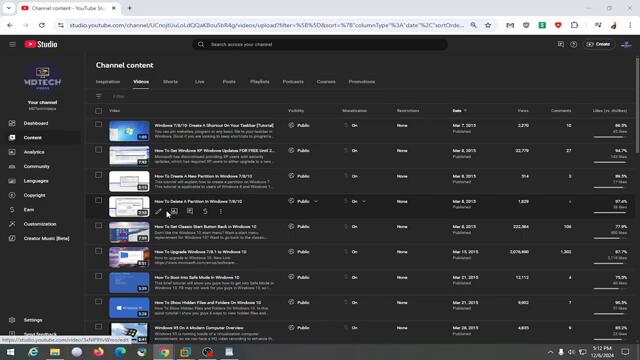Switch to the Podcasts tab
Screen dimensions: 640x360
(293, 82)
